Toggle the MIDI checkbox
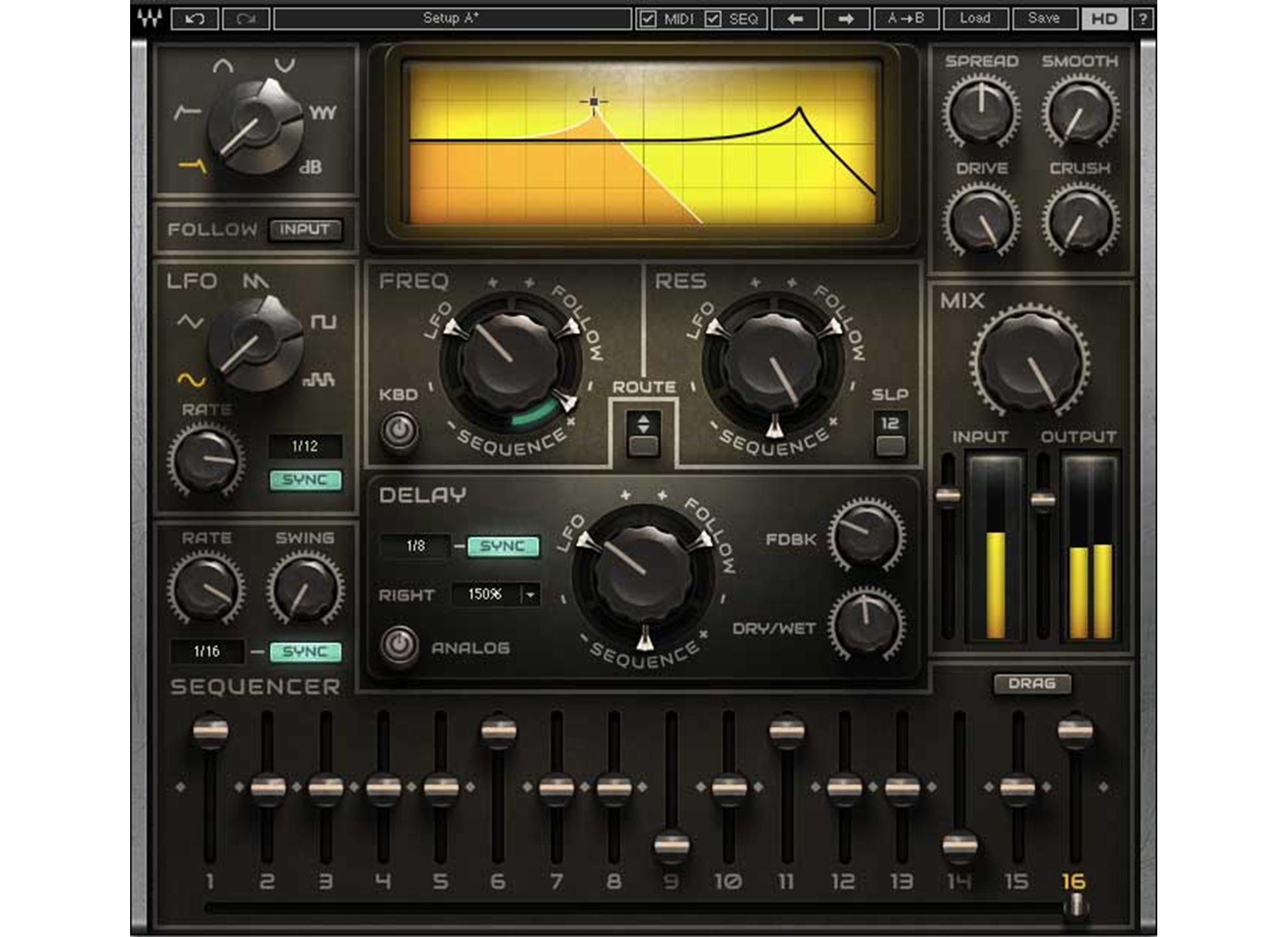This screenshot has height=937, width=1288. click(x=648, y=18)
